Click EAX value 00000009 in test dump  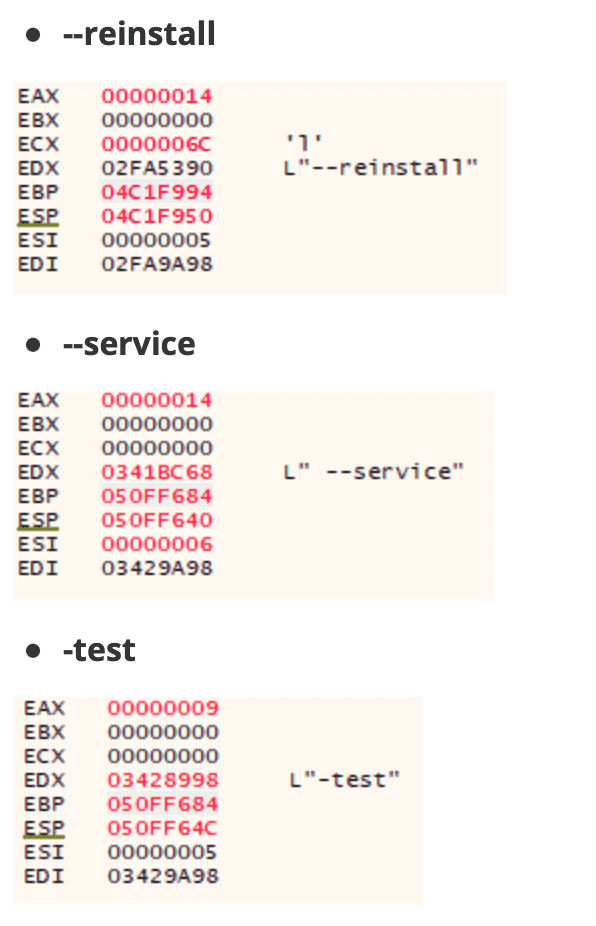[x=163, y=708]
